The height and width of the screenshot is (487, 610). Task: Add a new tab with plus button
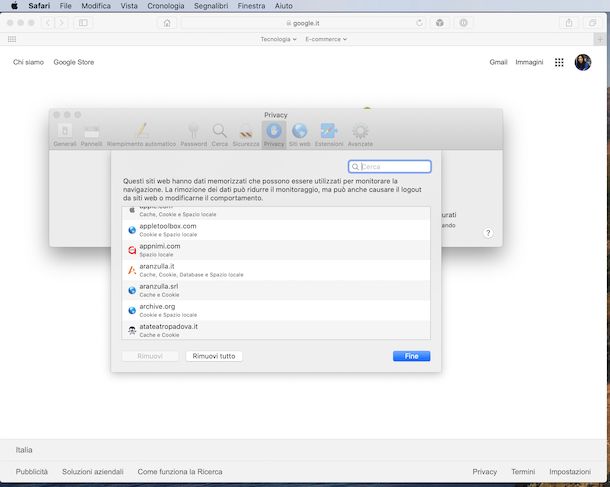599,39
